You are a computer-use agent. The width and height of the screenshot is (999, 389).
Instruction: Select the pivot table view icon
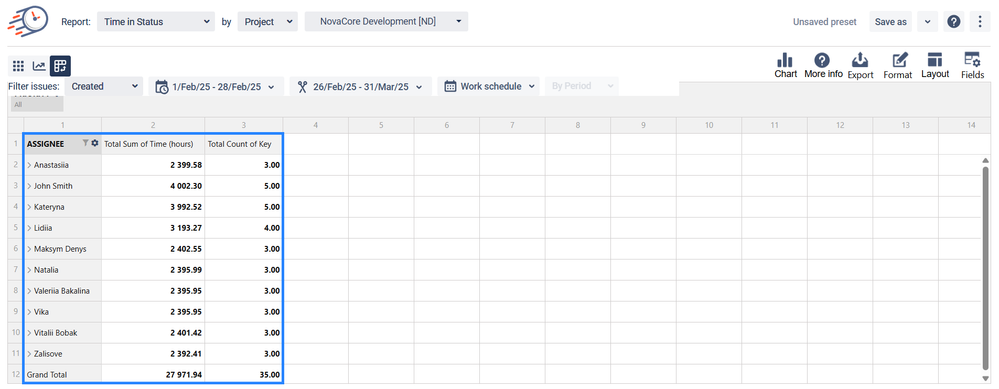coord(61,66)
